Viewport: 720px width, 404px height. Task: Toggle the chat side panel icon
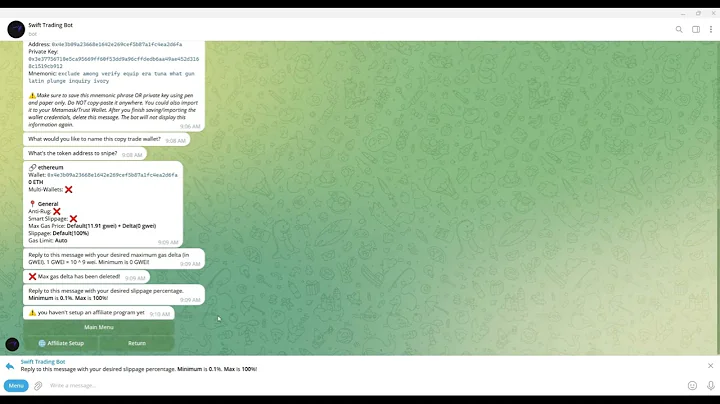click(696, 29)
